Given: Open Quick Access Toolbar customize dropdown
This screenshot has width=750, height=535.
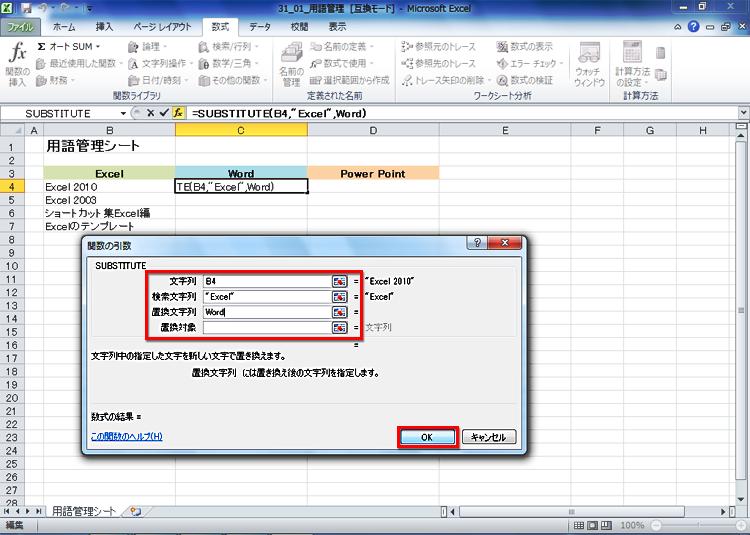Looking at the screenshot, I should tap(89, 9).
